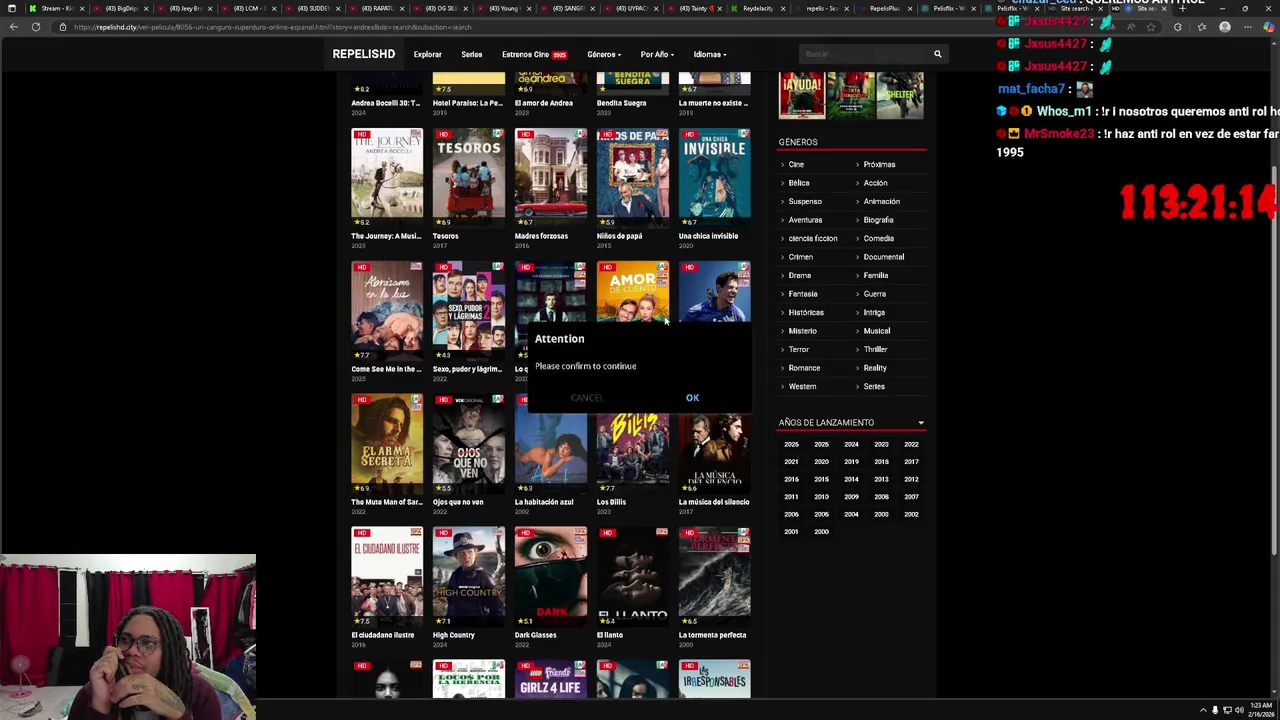This screenshot has height=720, width=1280.
Task: Select the Thriller genre
Action: [x=876, y=349]
